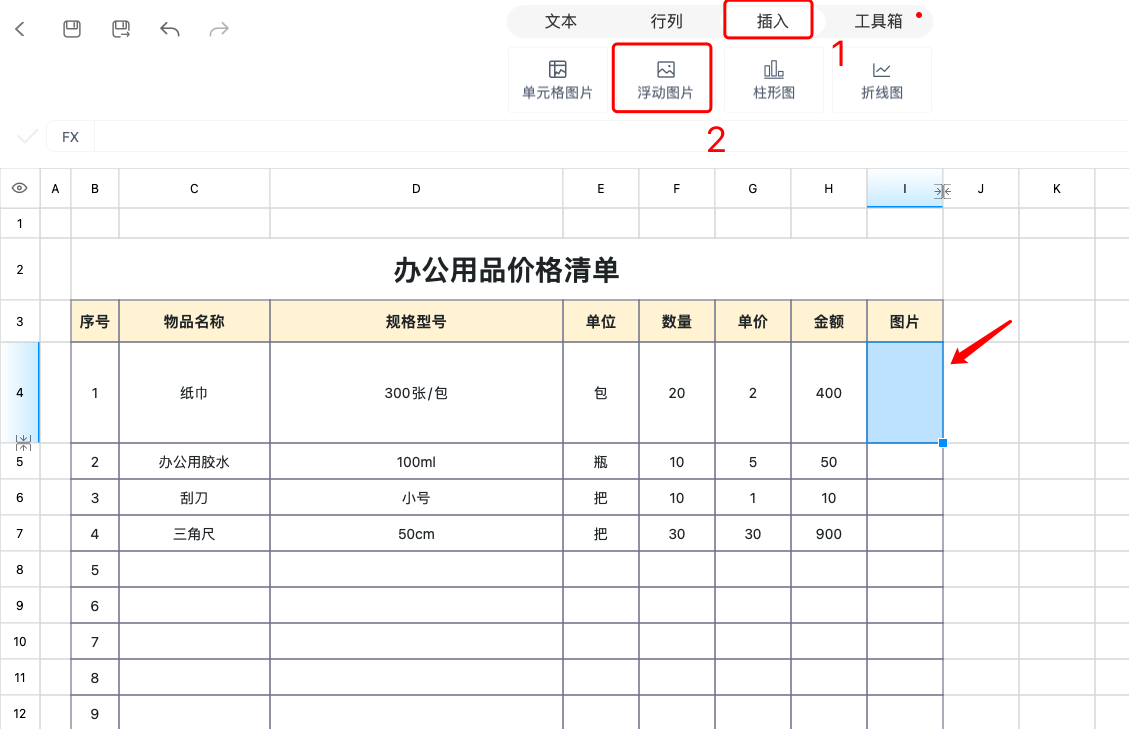Open the 文本 tab
The image size is (1129, 729).
[560, 22]
